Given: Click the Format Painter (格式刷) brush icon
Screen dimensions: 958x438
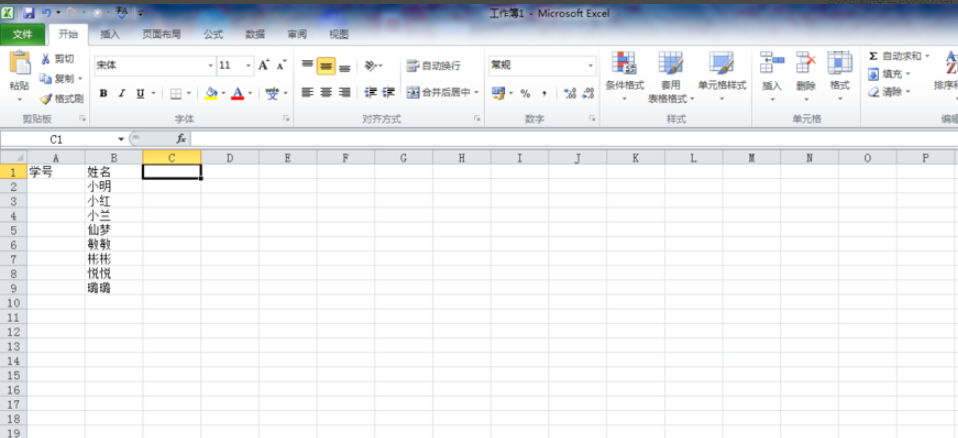Looking at the screenshot, I should tap(46, 99).
